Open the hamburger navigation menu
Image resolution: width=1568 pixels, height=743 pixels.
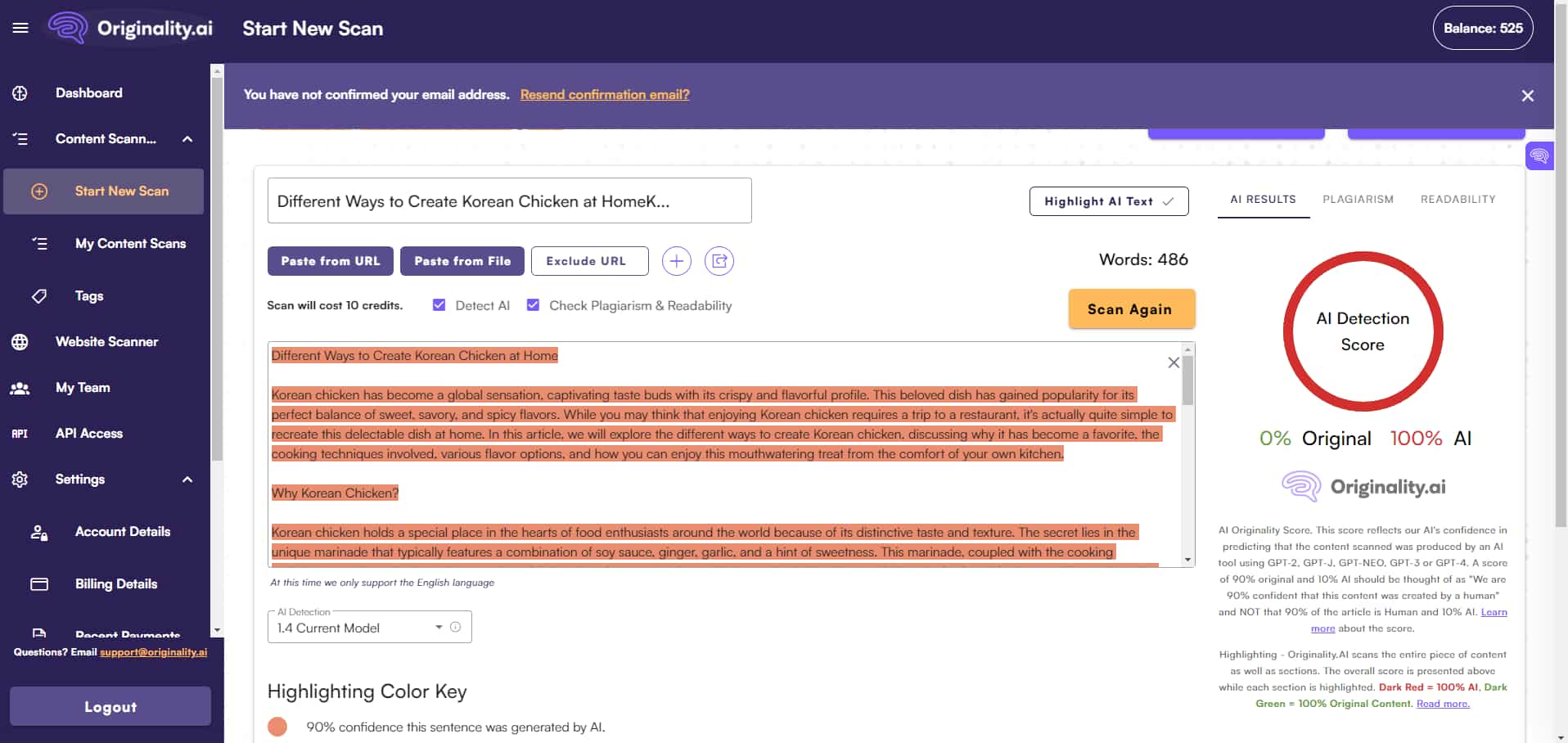(20, 27)
